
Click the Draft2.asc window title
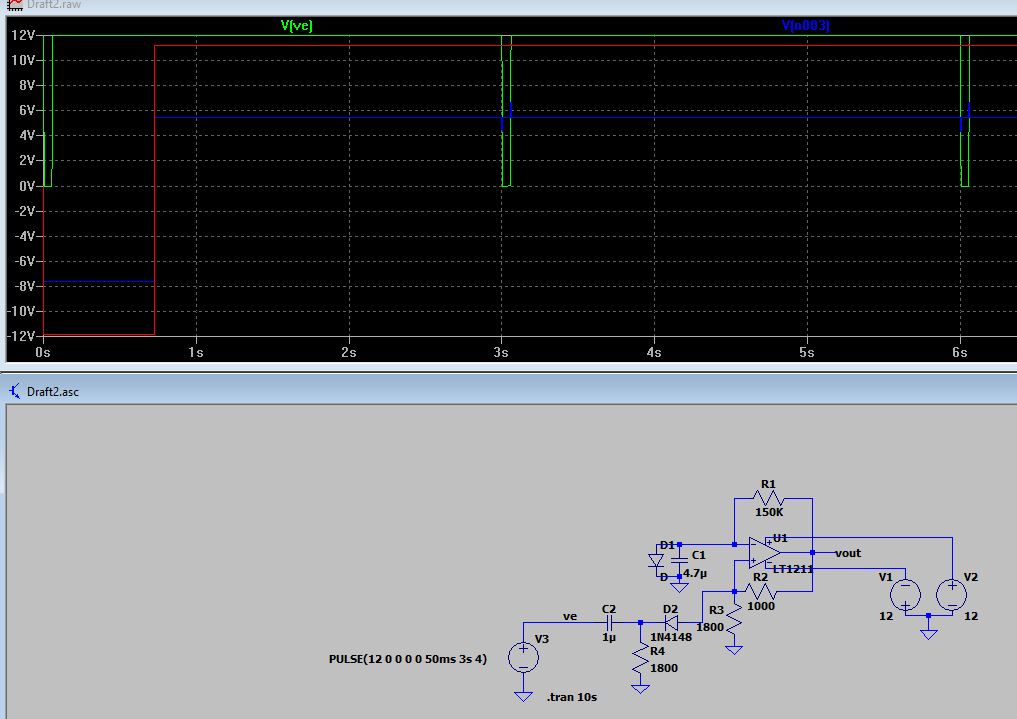coord(53,392)
